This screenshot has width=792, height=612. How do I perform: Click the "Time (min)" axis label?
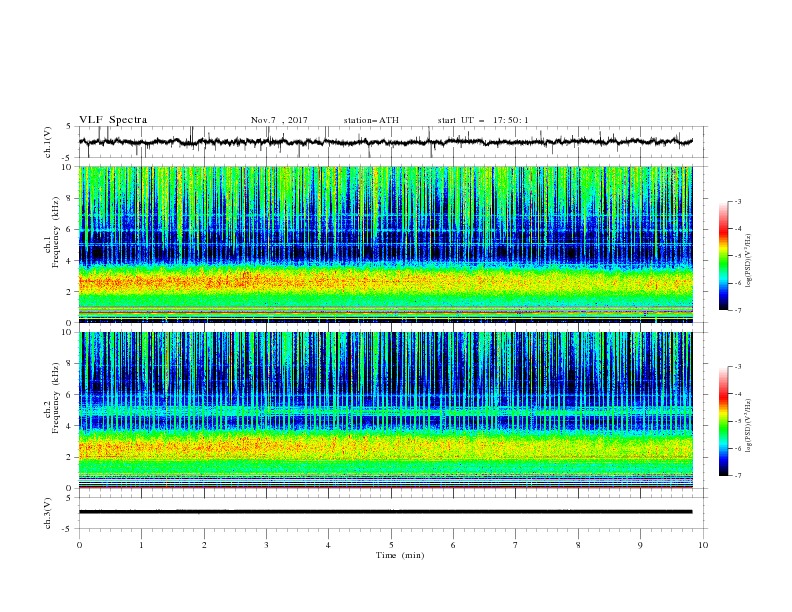coord(400,555)
